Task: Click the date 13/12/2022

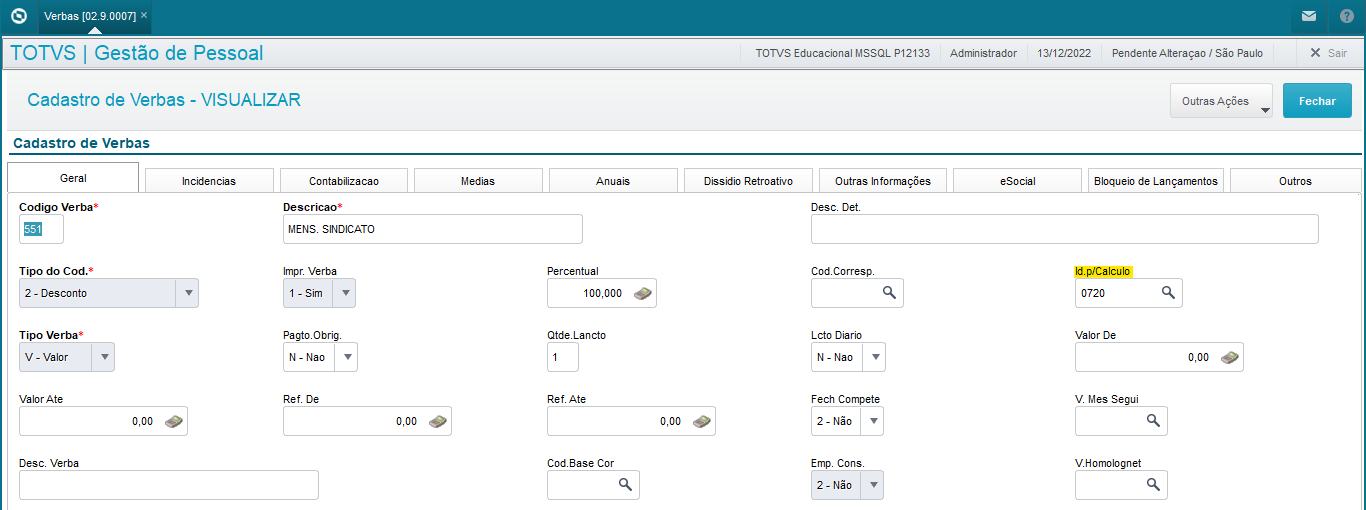Action: pyautogui.click(x=1064, y=53)
